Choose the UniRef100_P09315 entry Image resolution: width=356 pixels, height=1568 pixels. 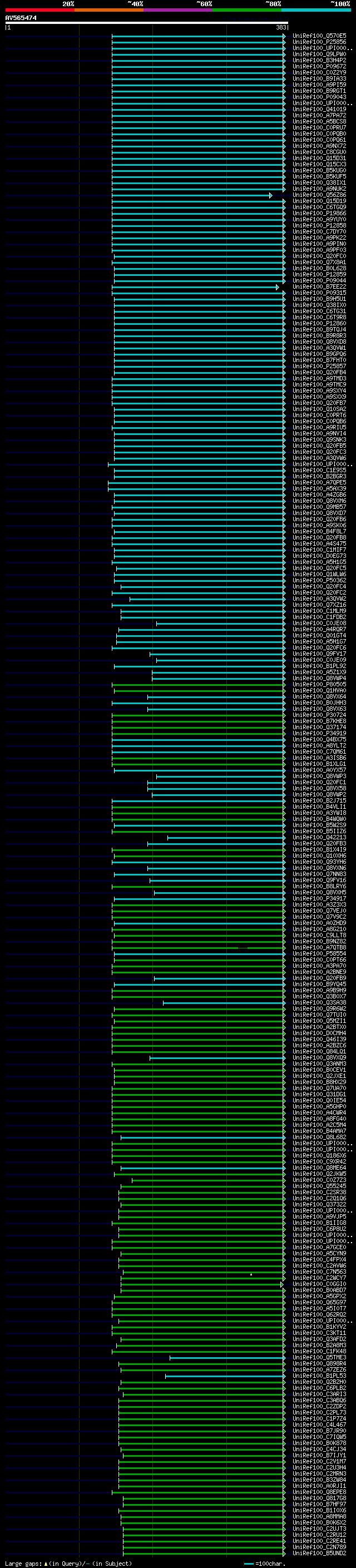click(319, 293)
